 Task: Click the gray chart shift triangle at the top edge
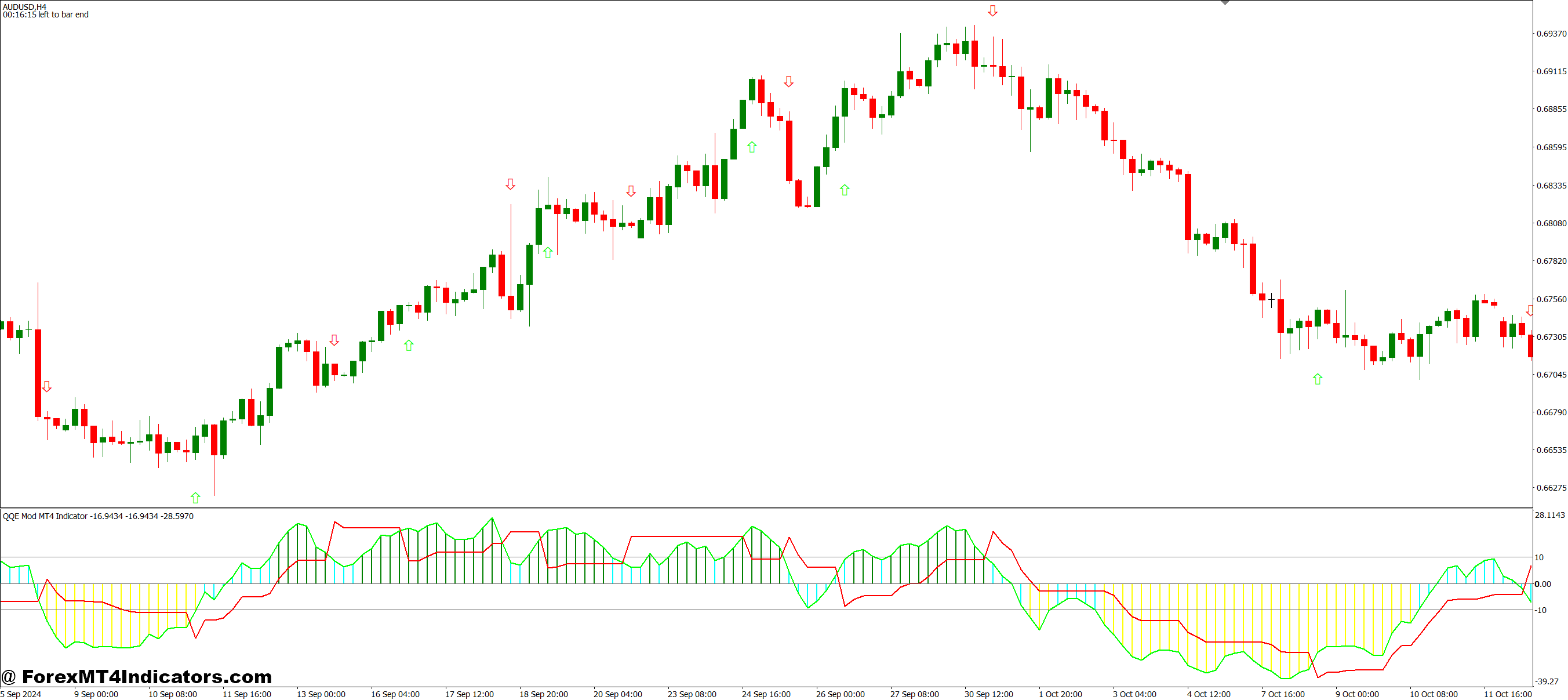1225,2
